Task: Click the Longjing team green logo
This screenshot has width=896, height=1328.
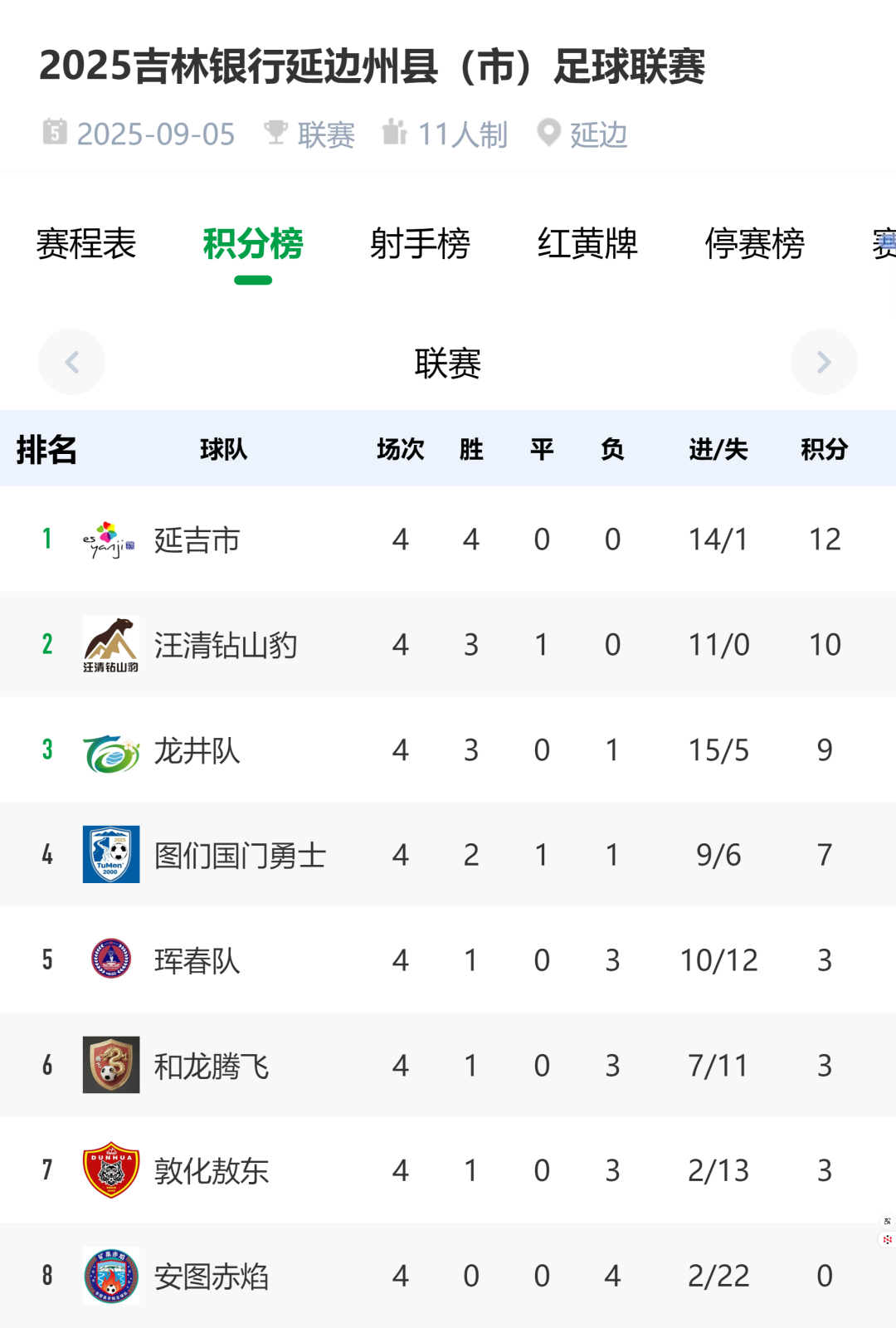Action: pyautogui.click(x=110, y=751)
